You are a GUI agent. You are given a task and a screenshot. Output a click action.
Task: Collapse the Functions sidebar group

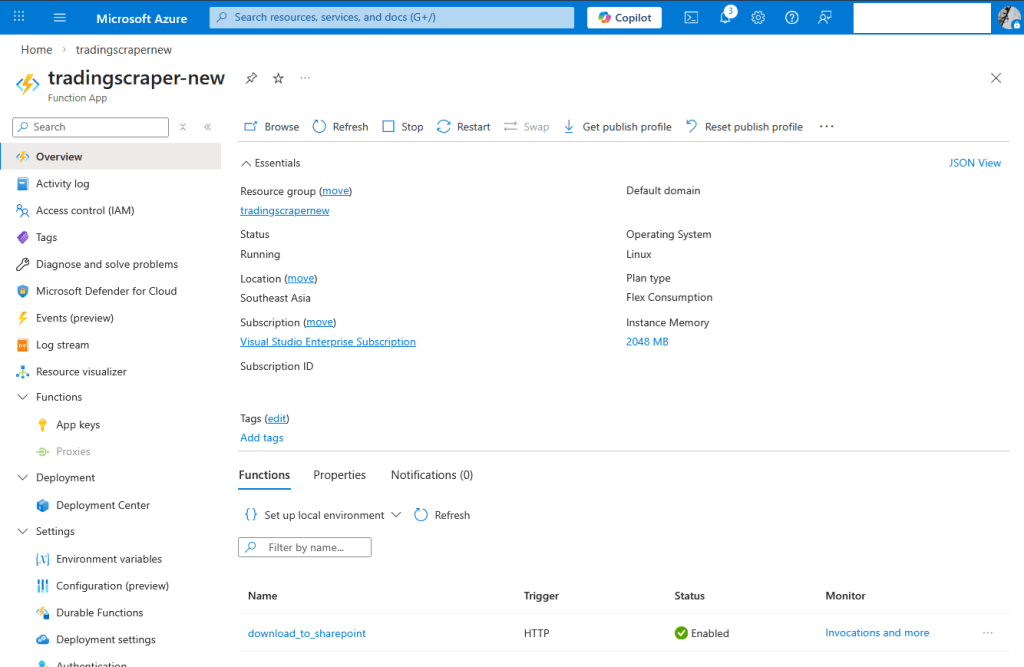pos(23,397)
